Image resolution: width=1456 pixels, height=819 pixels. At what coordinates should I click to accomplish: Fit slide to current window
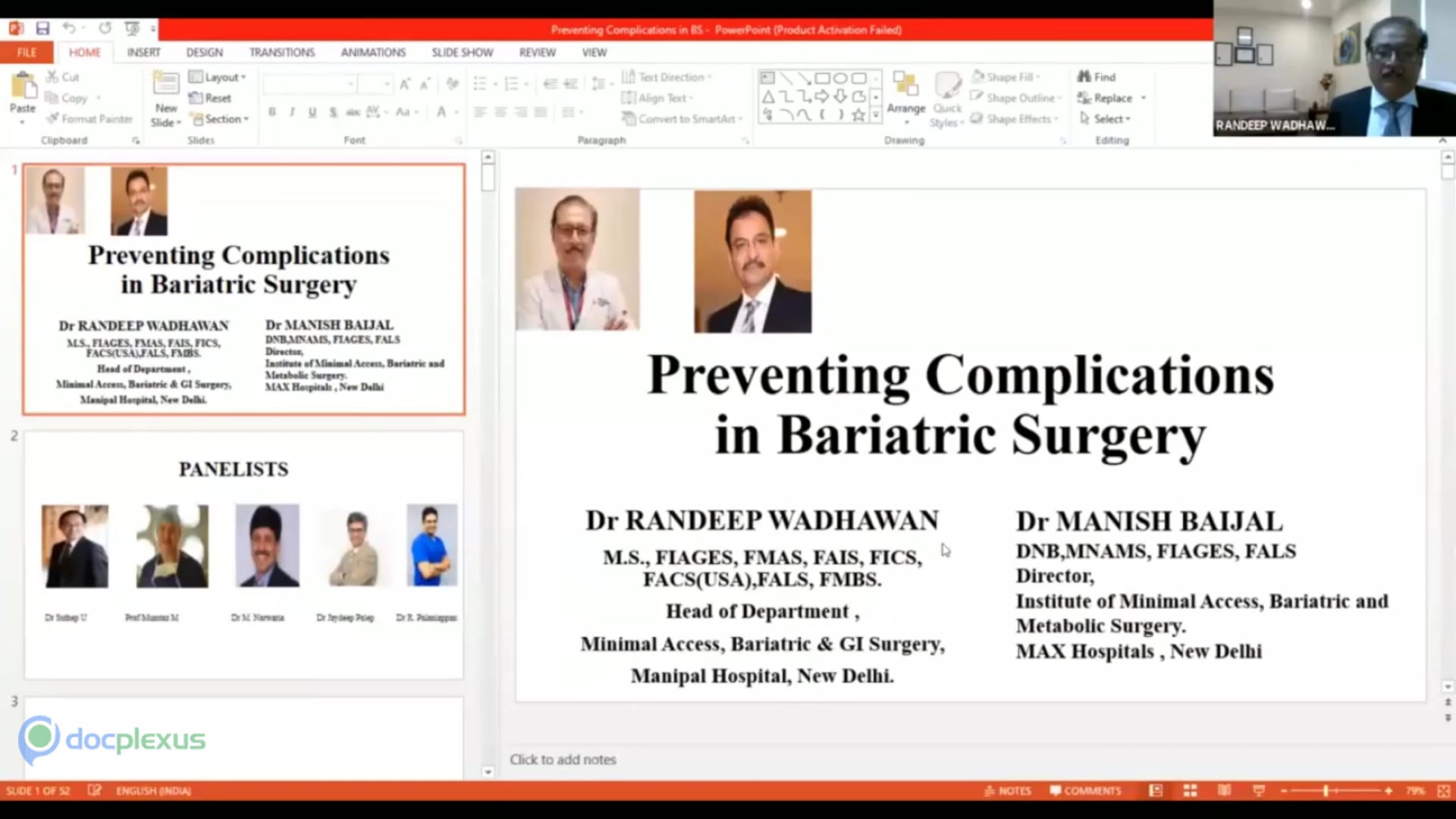click(1443, 791)
